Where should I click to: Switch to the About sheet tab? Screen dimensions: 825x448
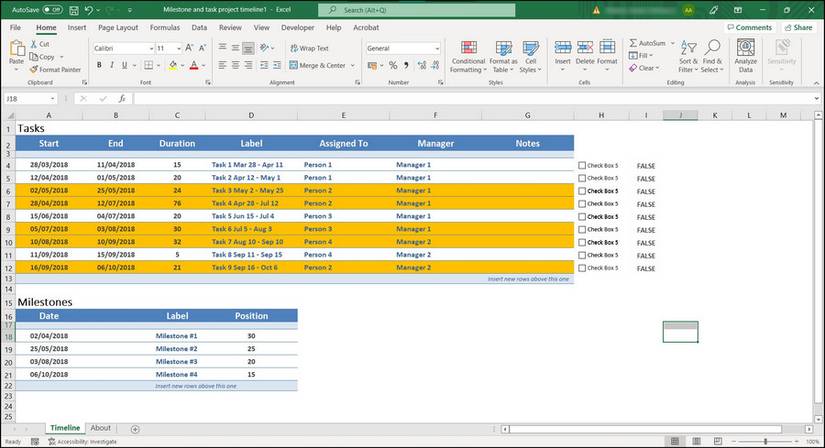[101, 428]
